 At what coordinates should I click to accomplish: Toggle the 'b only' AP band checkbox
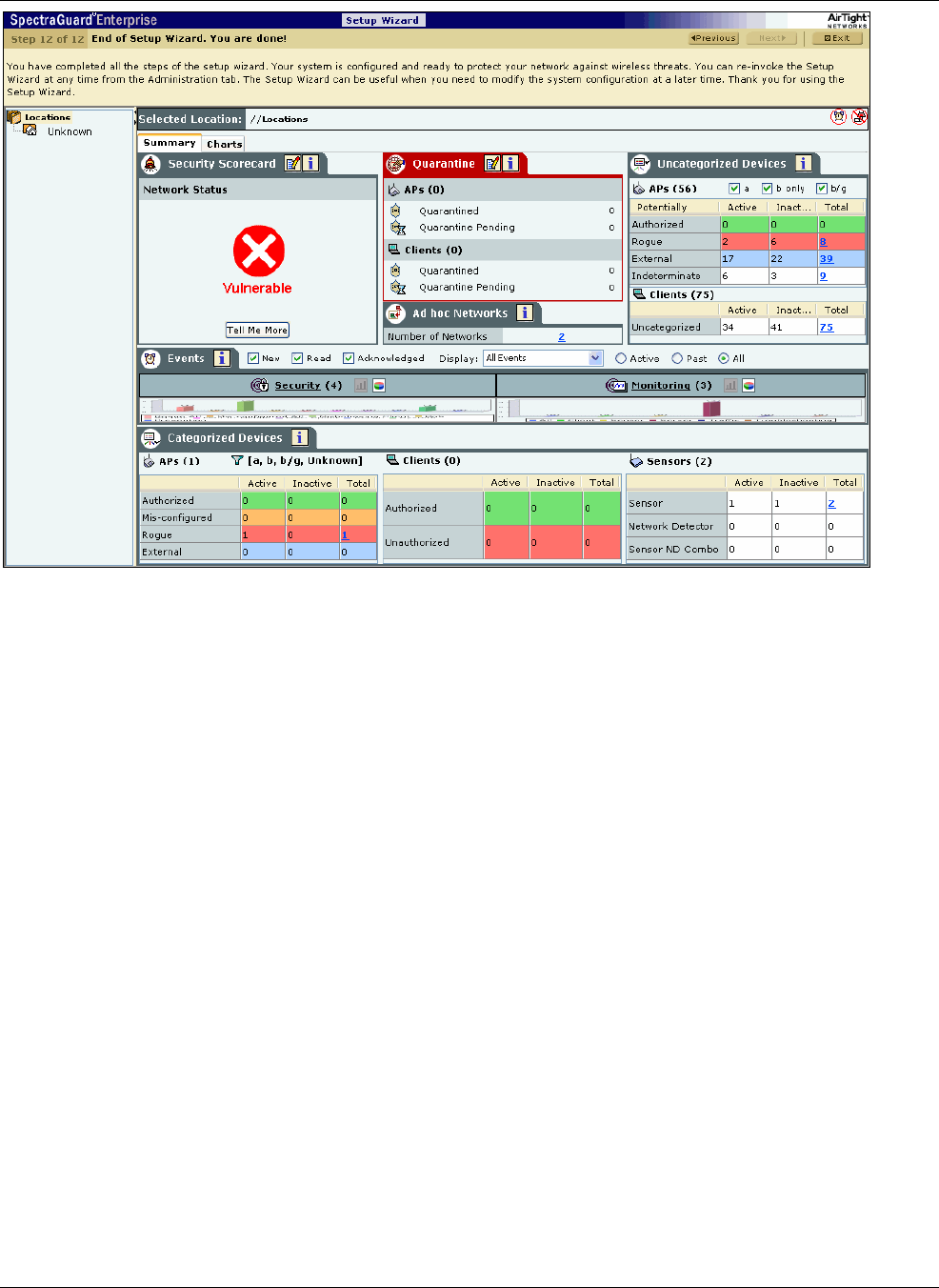[767, 189]
